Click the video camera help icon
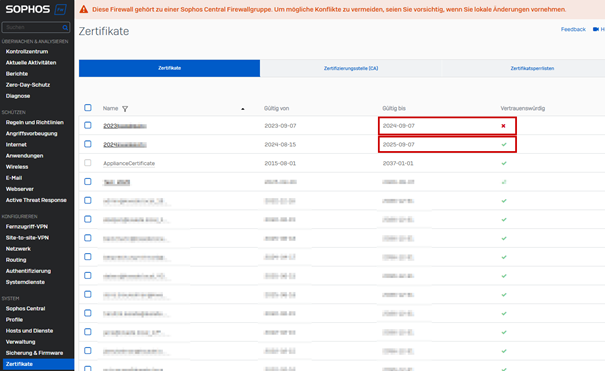Screen dimensions: 605x371 (x=596, y=29)
